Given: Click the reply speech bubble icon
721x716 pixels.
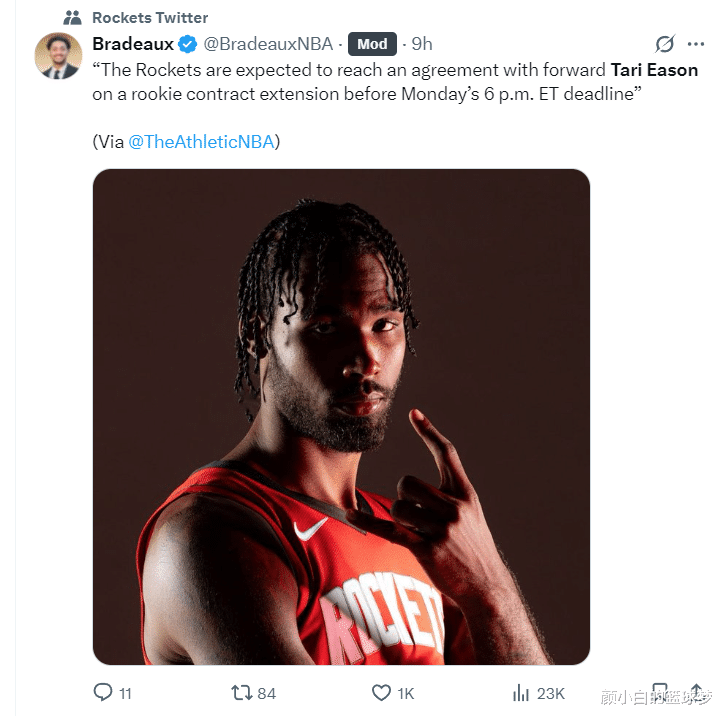Looking at the screenshot, I should click(x=103, y=692).
